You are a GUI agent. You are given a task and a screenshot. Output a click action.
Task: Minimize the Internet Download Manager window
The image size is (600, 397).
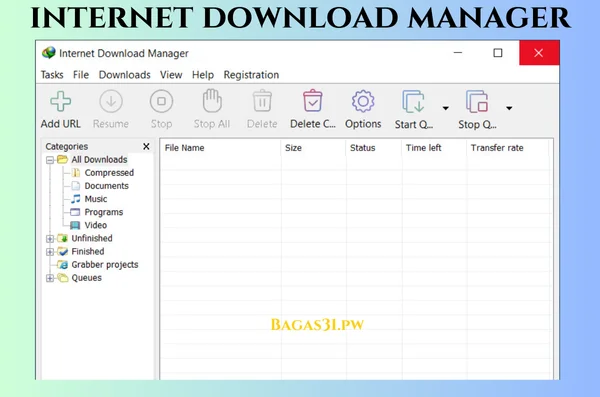point(458,52)
